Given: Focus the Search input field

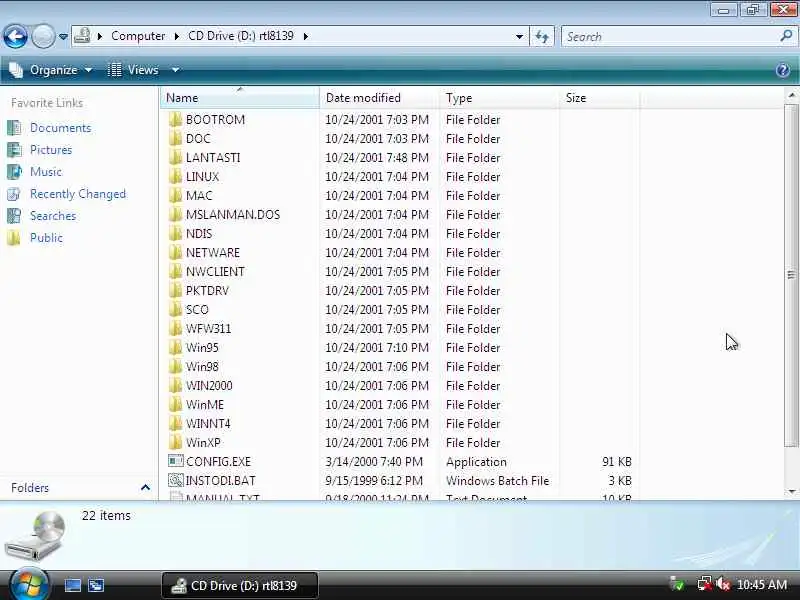Looking at the screenshot, I should pos(671,37).
